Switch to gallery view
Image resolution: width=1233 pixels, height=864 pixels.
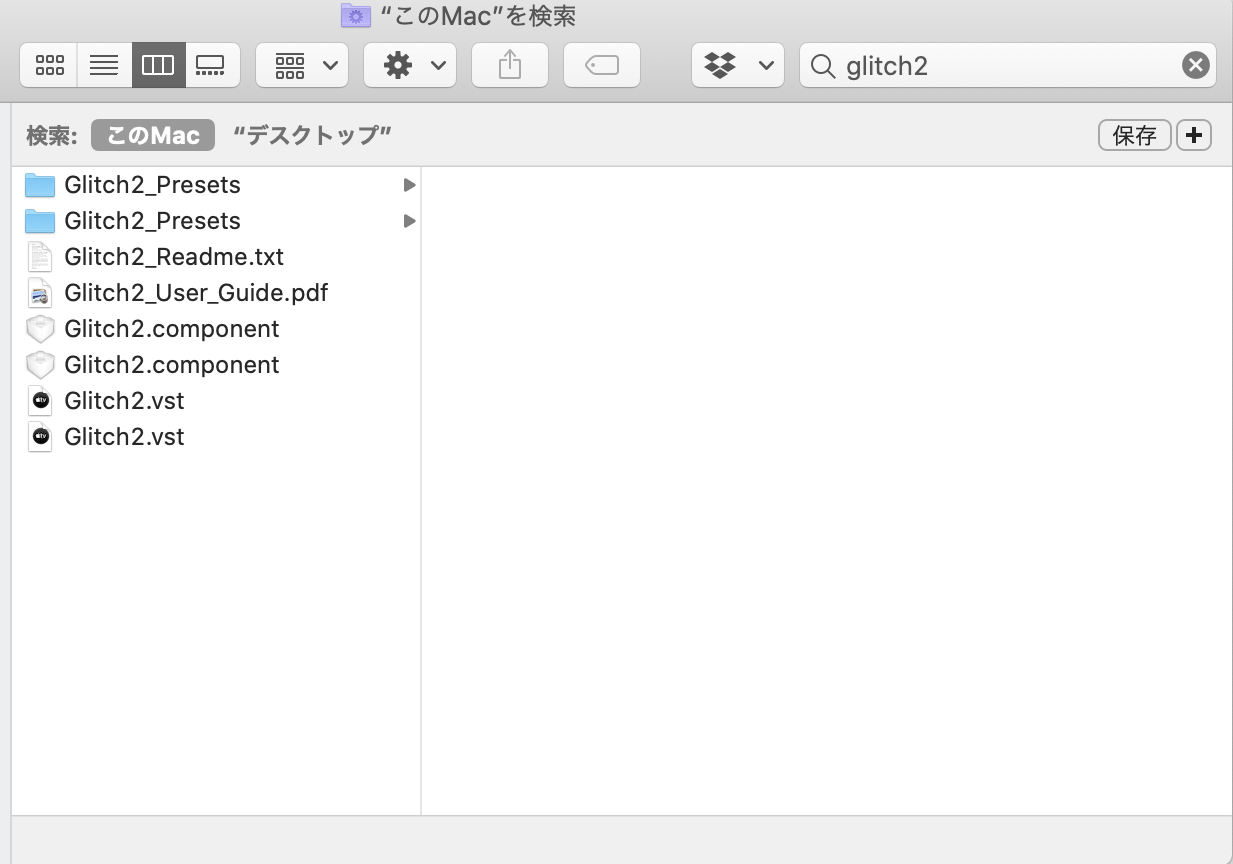click(x=212, y=66)
